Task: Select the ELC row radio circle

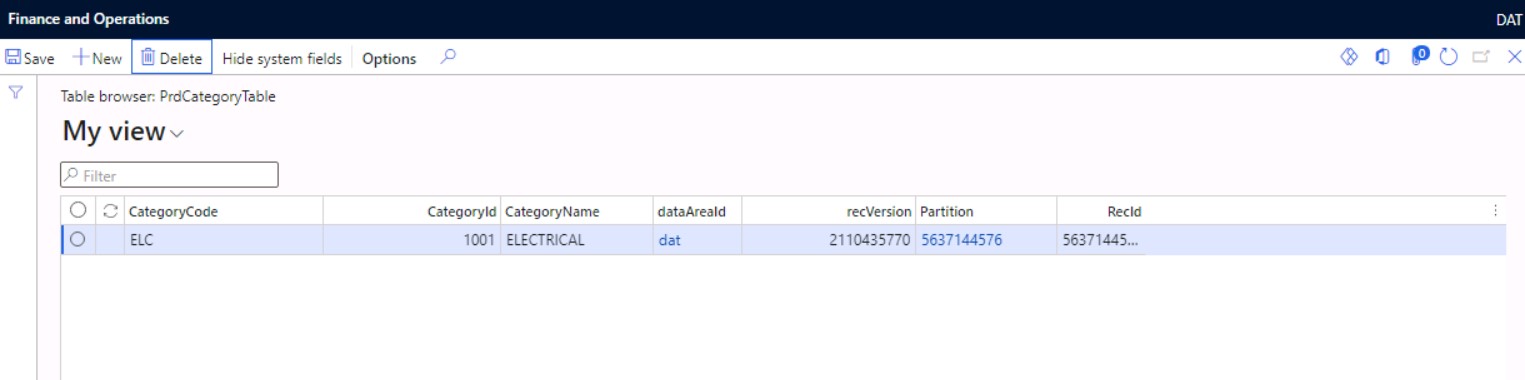Action: pyautogui.click(x=78, y=239)
